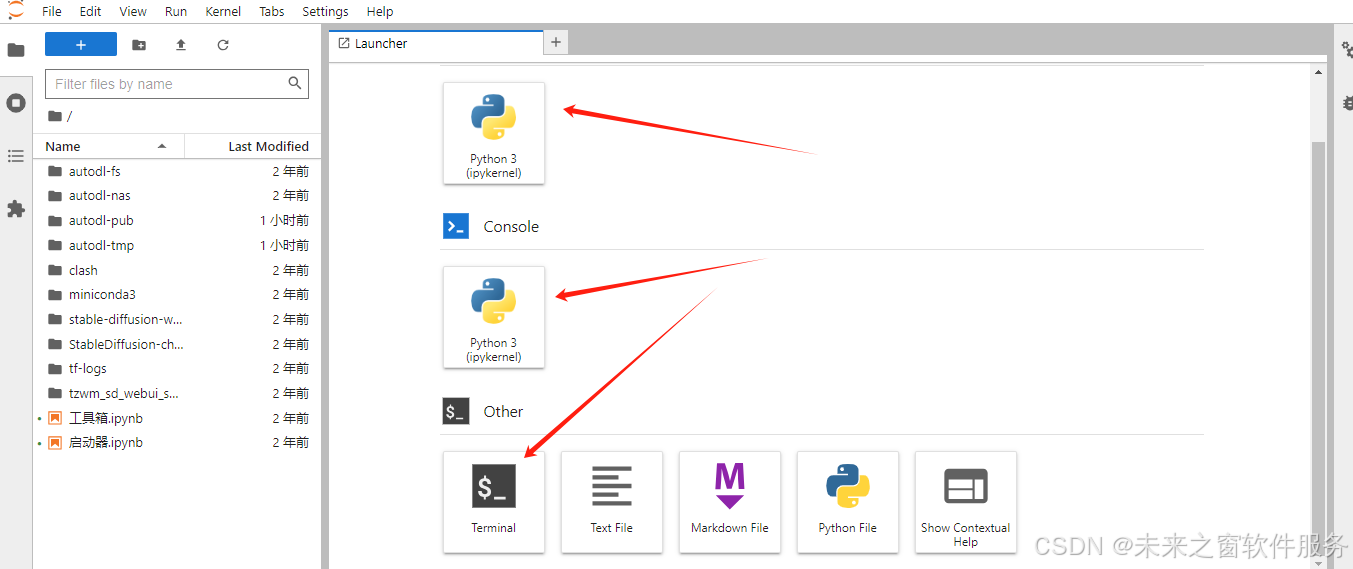The height and width of the screenshot is (569, 1353).
Task: Open the File Browser sidebar icon
Action: 16,50
